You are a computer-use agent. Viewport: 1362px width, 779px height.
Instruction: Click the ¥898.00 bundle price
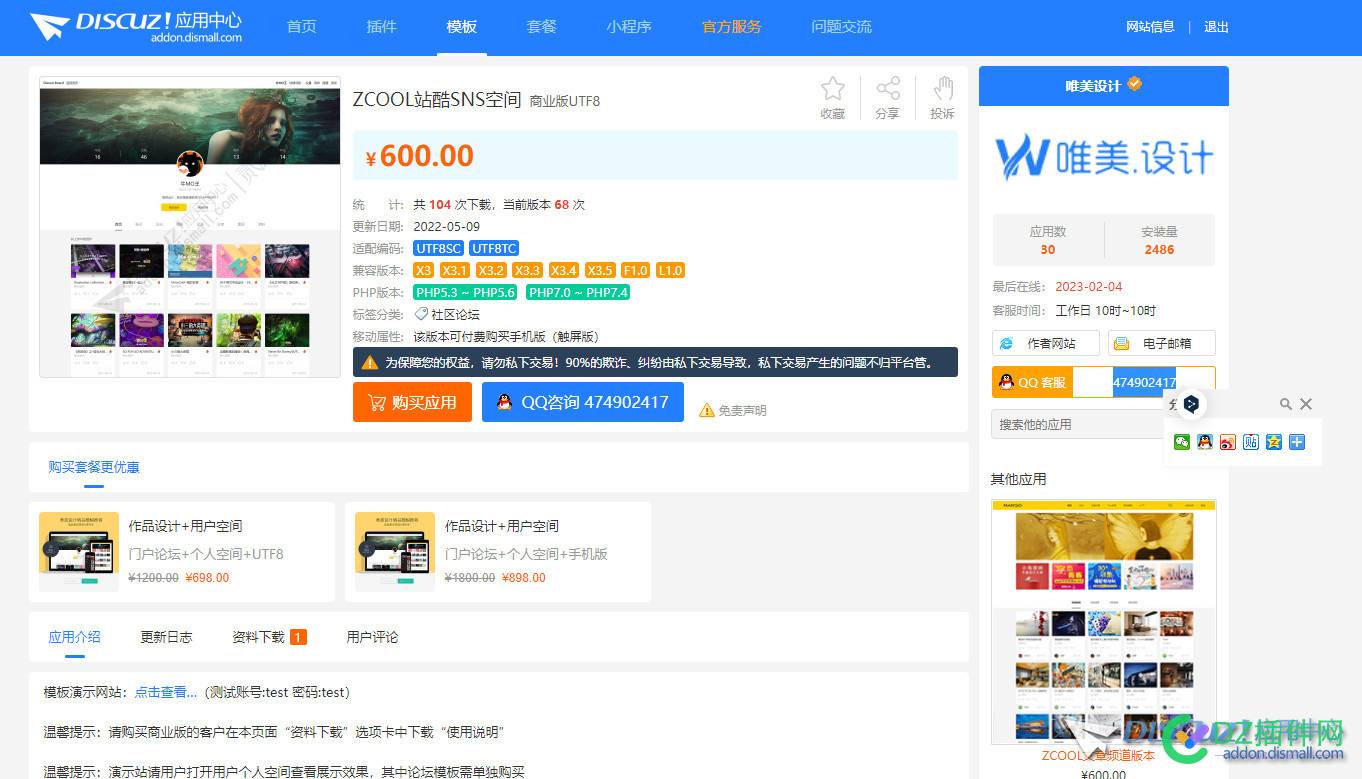click(524, 578)
